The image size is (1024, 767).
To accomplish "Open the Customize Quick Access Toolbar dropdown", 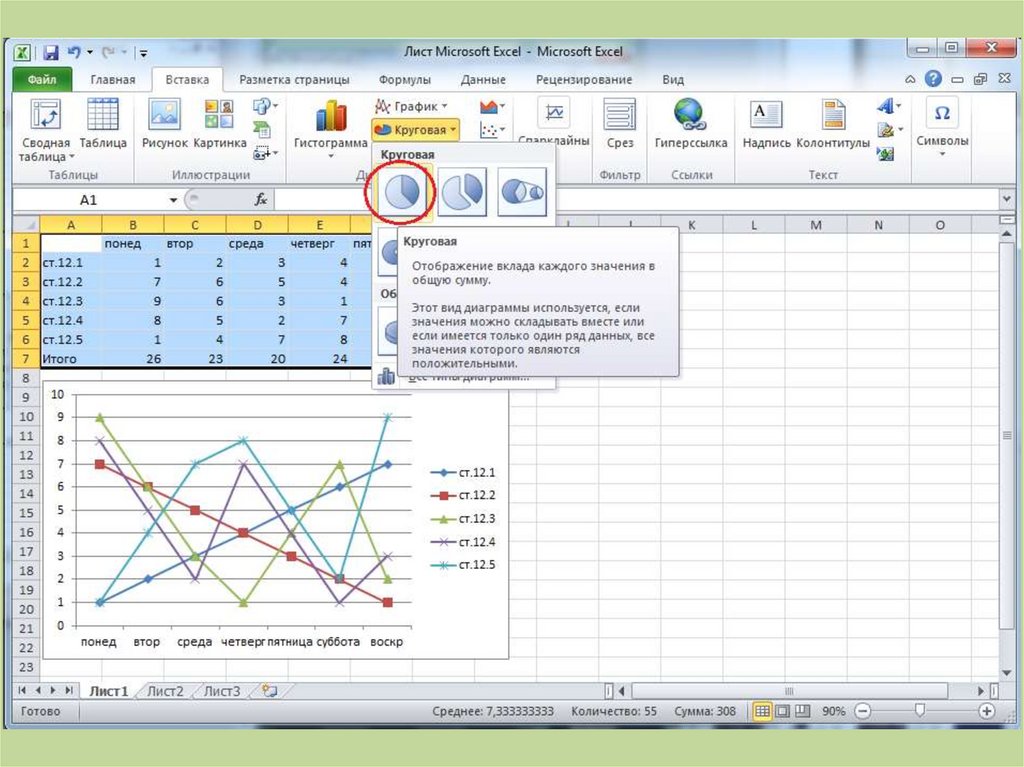I will pos(143,54).
